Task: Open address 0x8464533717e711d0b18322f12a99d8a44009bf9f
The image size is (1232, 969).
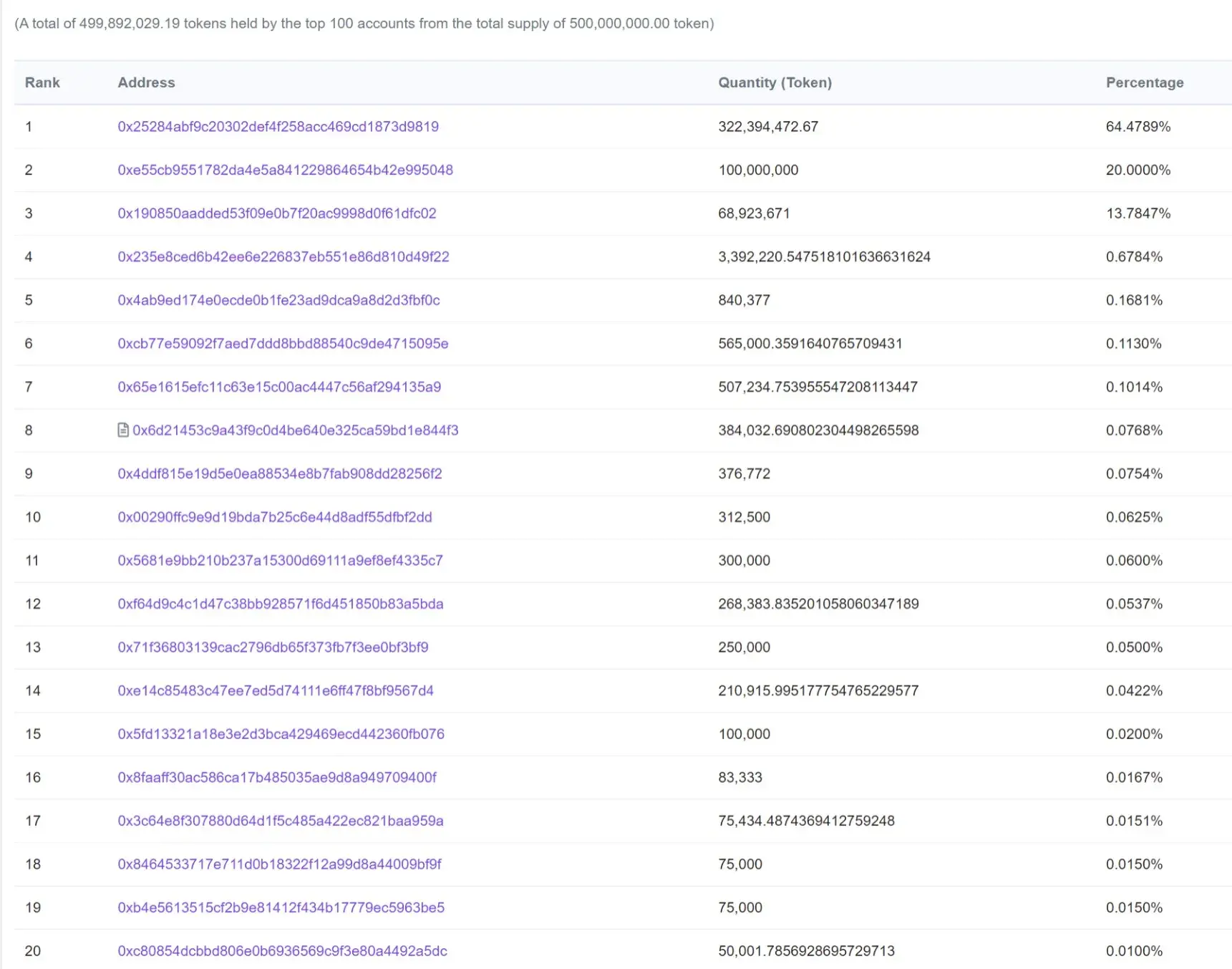Action: [x=280, y=864]
